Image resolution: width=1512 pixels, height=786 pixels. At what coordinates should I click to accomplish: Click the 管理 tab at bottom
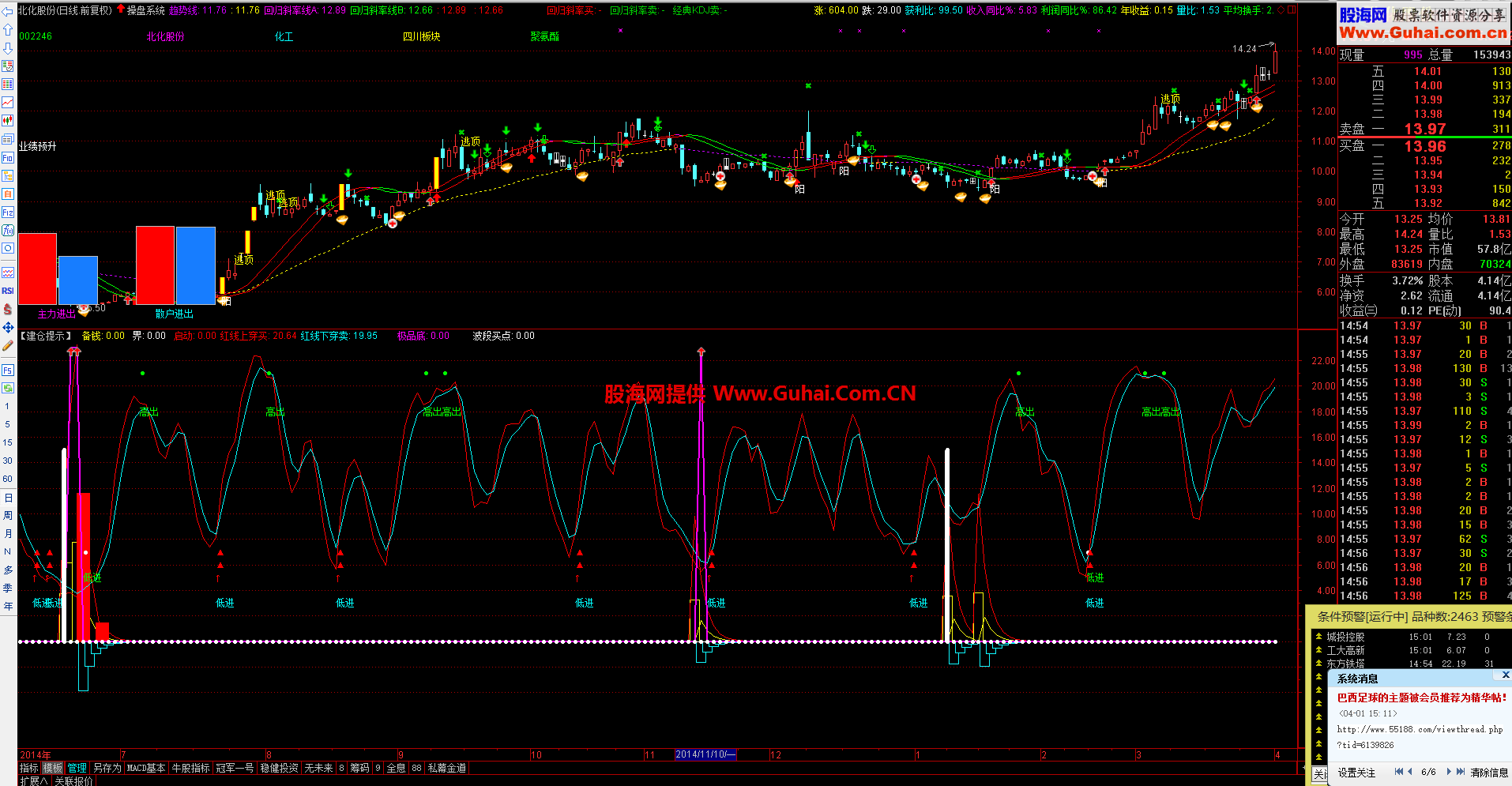77,768
